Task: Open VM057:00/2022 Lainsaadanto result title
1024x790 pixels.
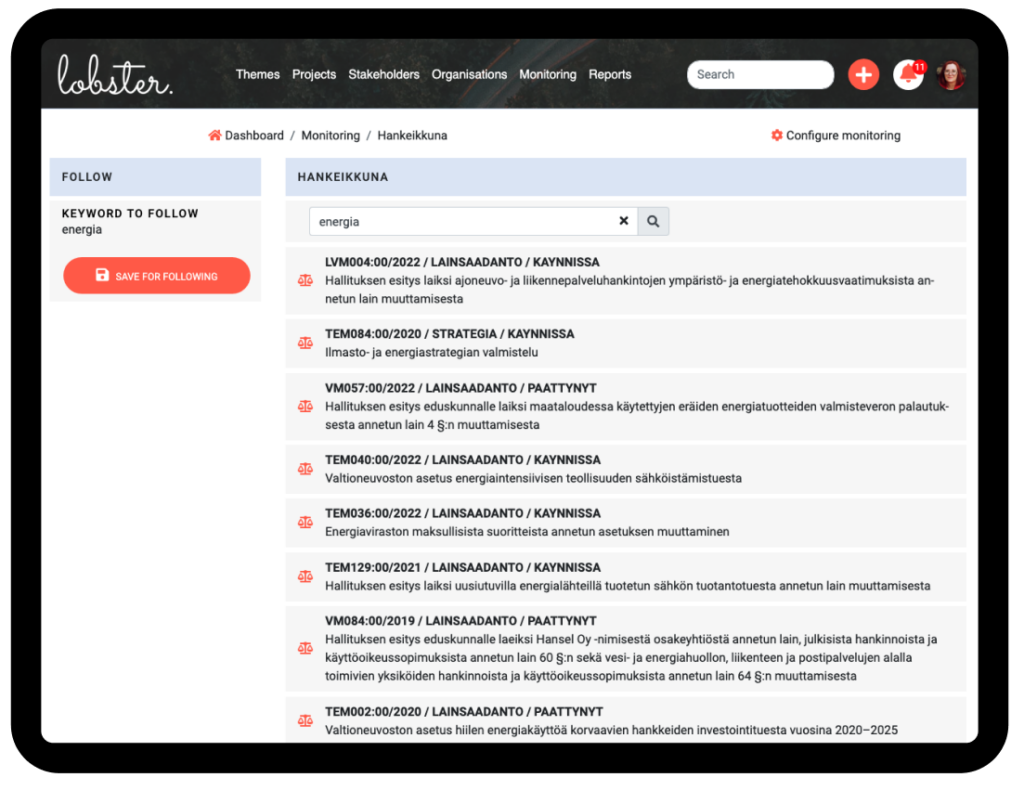Action: pos(461,388)
